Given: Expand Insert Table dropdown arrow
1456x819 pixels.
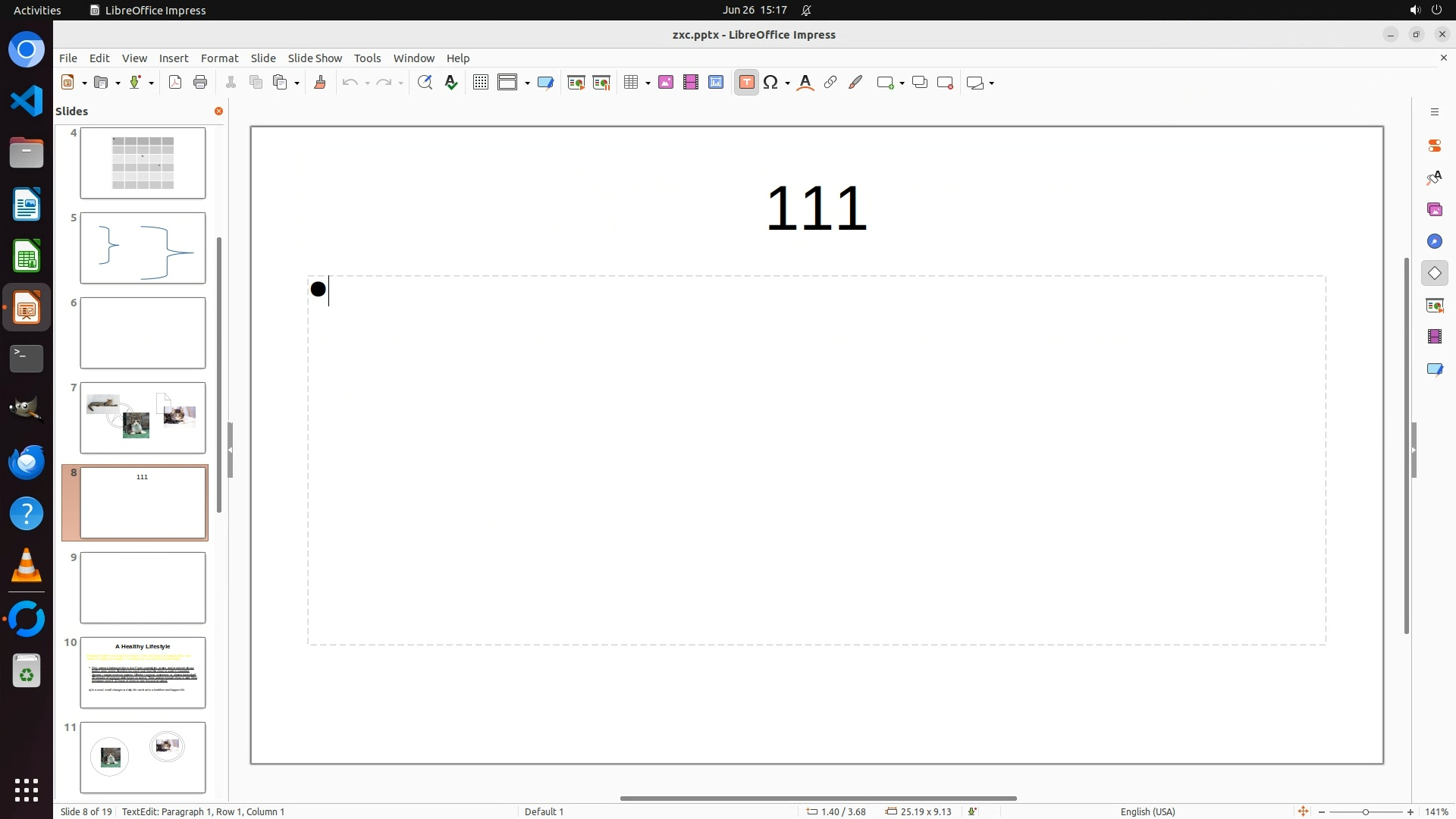Looking at the screenshot, I should coord(648,83).
